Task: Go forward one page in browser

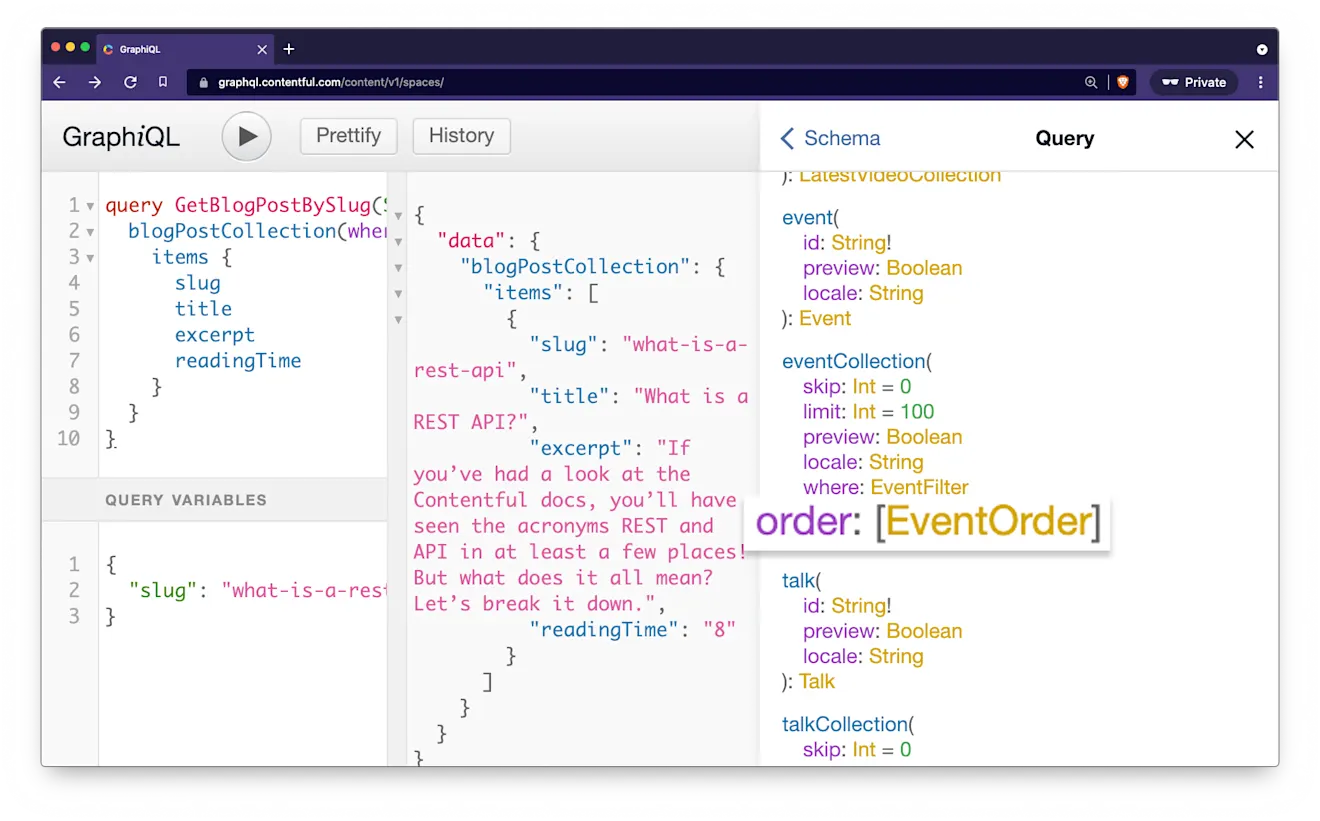Action: [x=95, y=82]
